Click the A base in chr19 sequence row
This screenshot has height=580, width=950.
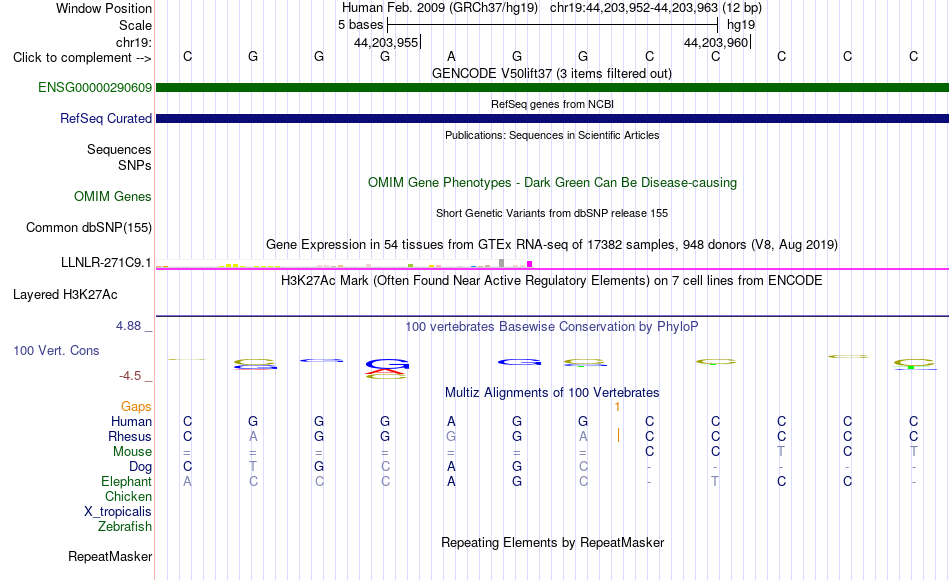click(x=451, y=56)
